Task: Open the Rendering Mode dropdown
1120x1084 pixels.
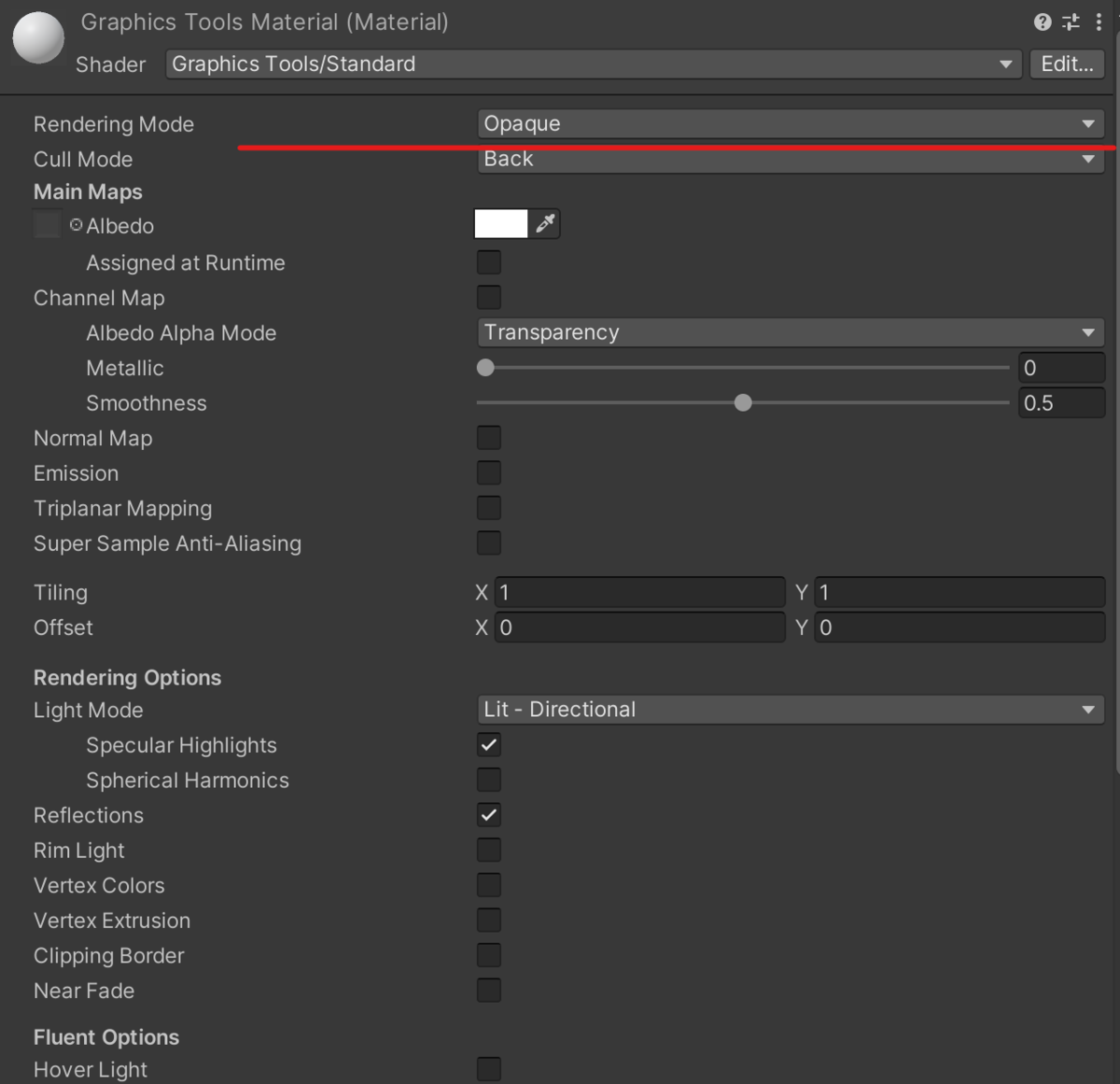Action: (x=790, y=122)
